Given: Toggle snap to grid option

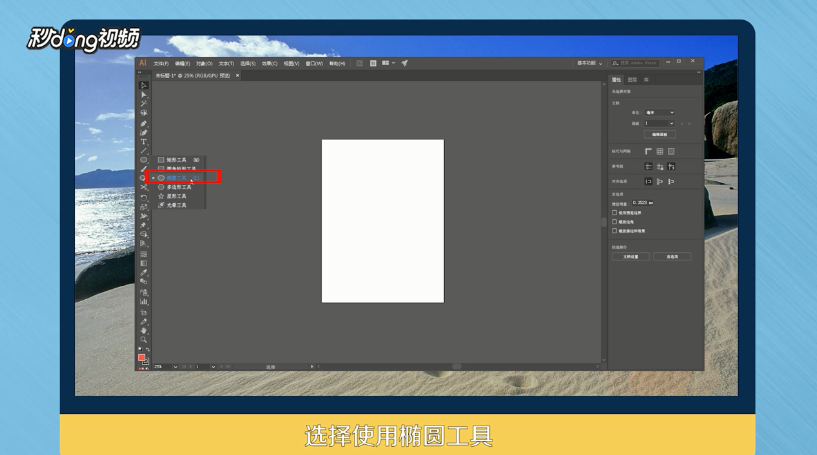Looking at the screenshot, I should 671,181.
